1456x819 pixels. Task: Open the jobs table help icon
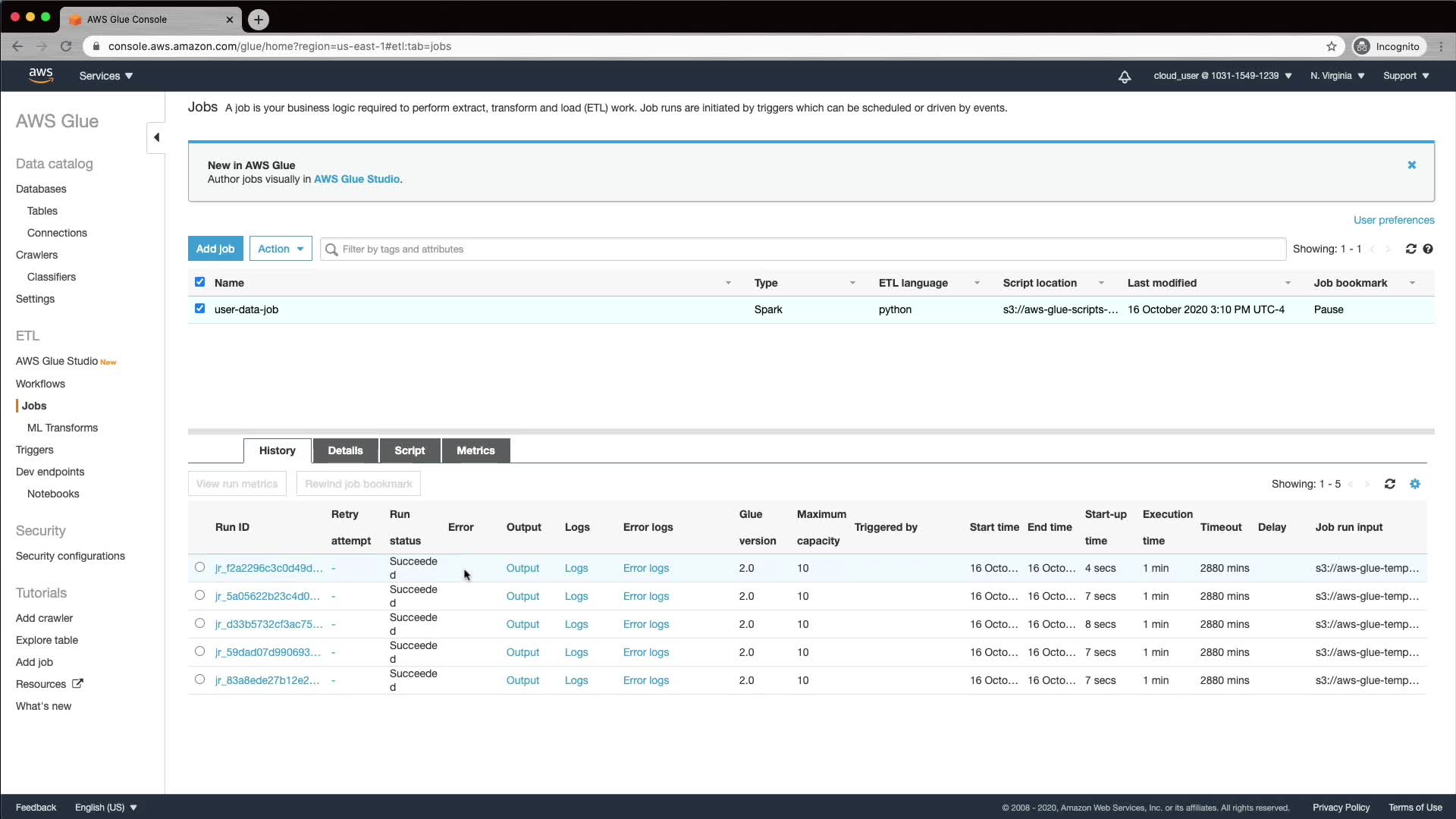[x=1428, y=249]
